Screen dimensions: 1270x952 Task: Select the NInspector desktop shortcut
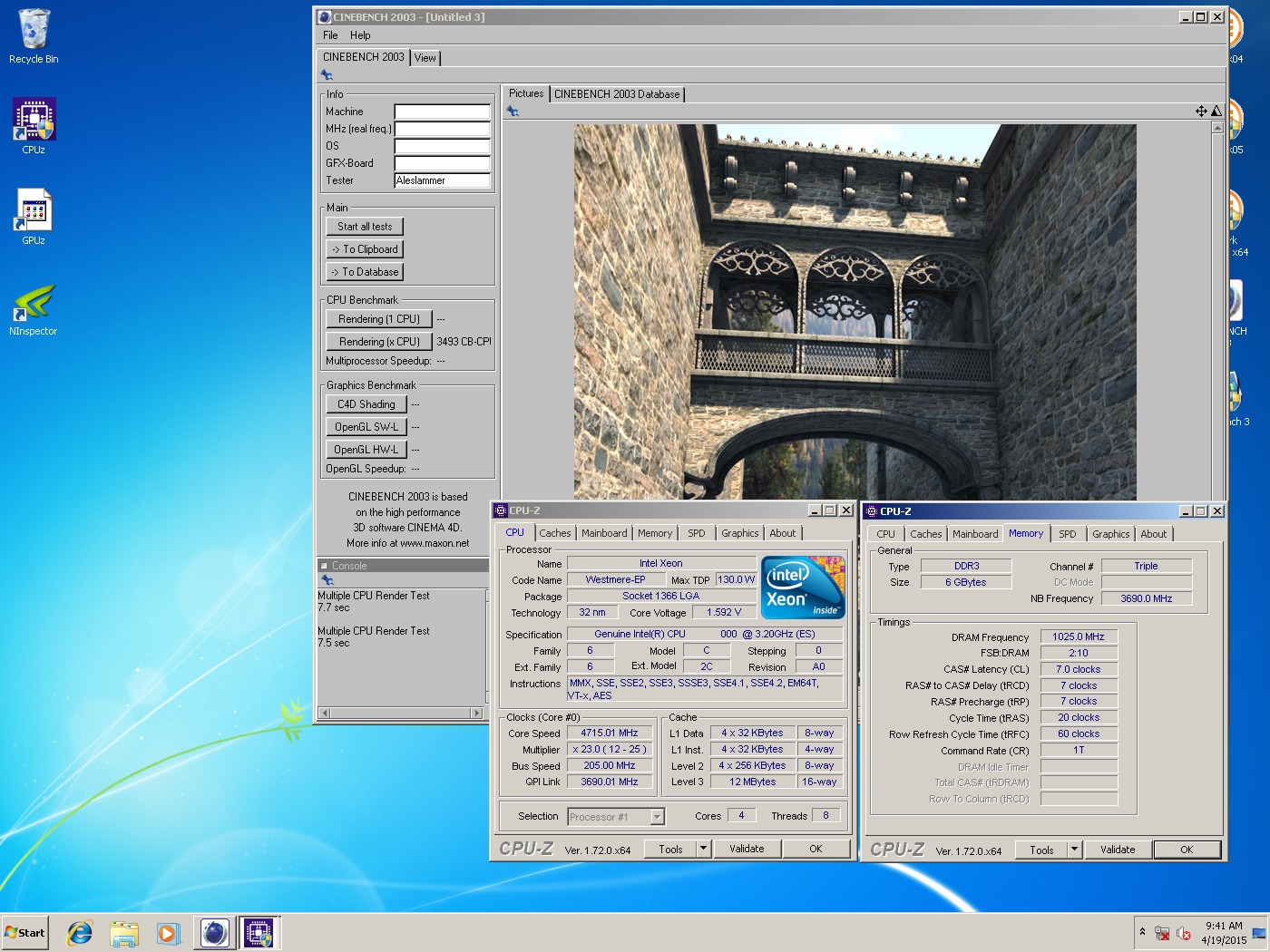pyautogui.click(x=34, y=310)
